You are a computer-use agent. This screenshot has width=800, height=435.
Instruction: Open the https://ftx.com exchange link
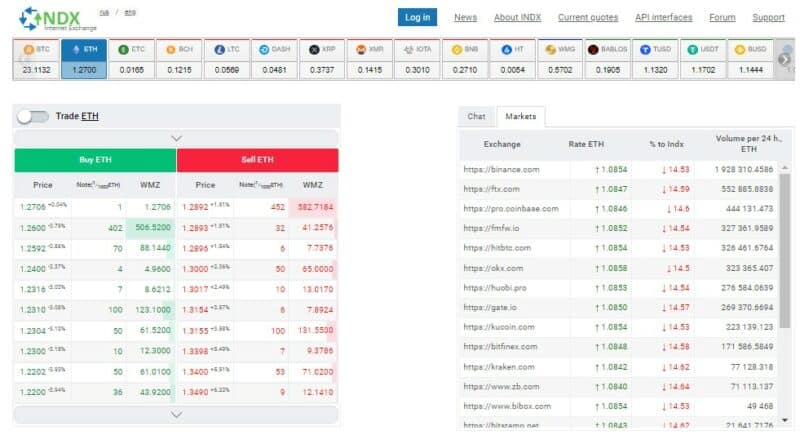(491, 189)
